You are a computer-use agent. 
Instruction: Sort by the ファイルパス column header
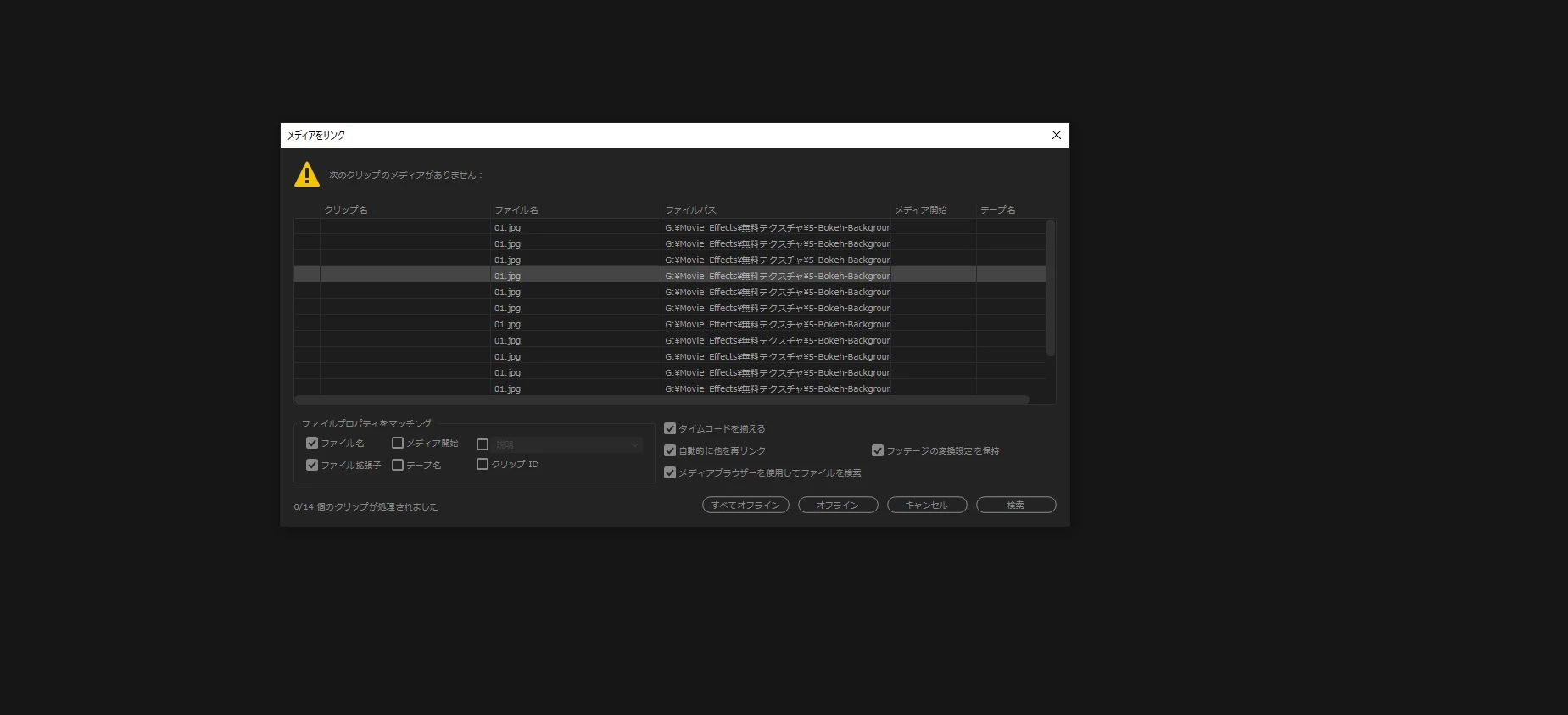tap(776, 209)
